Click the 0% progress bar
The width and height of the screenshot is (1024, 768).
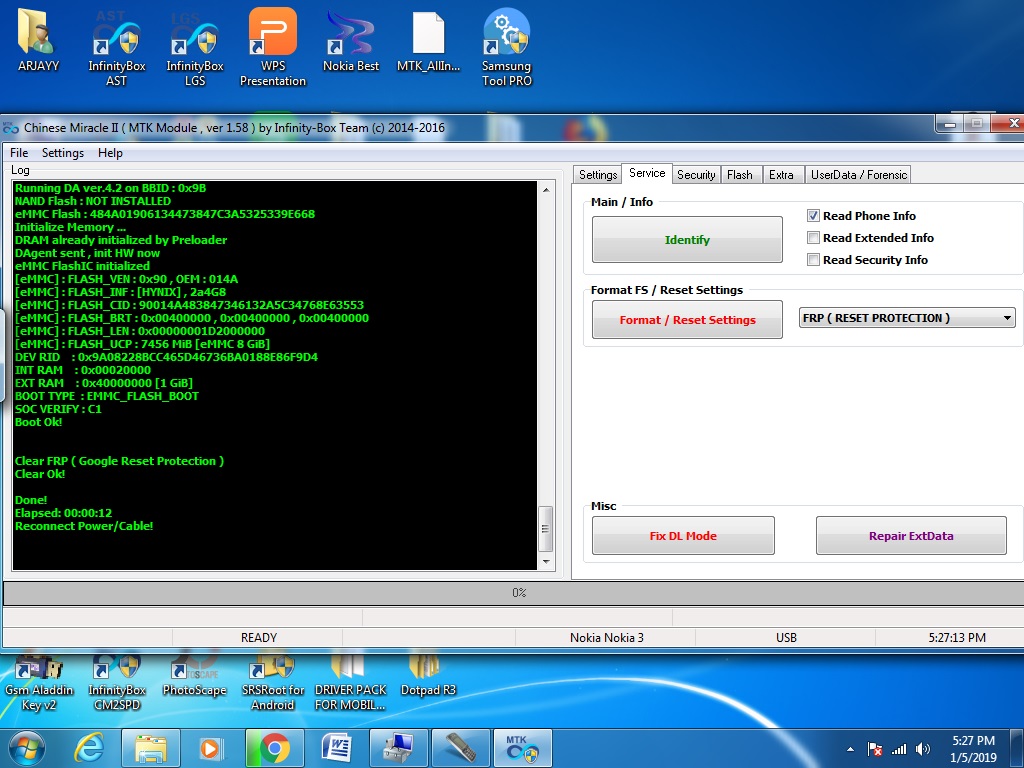tap(519, 593)
